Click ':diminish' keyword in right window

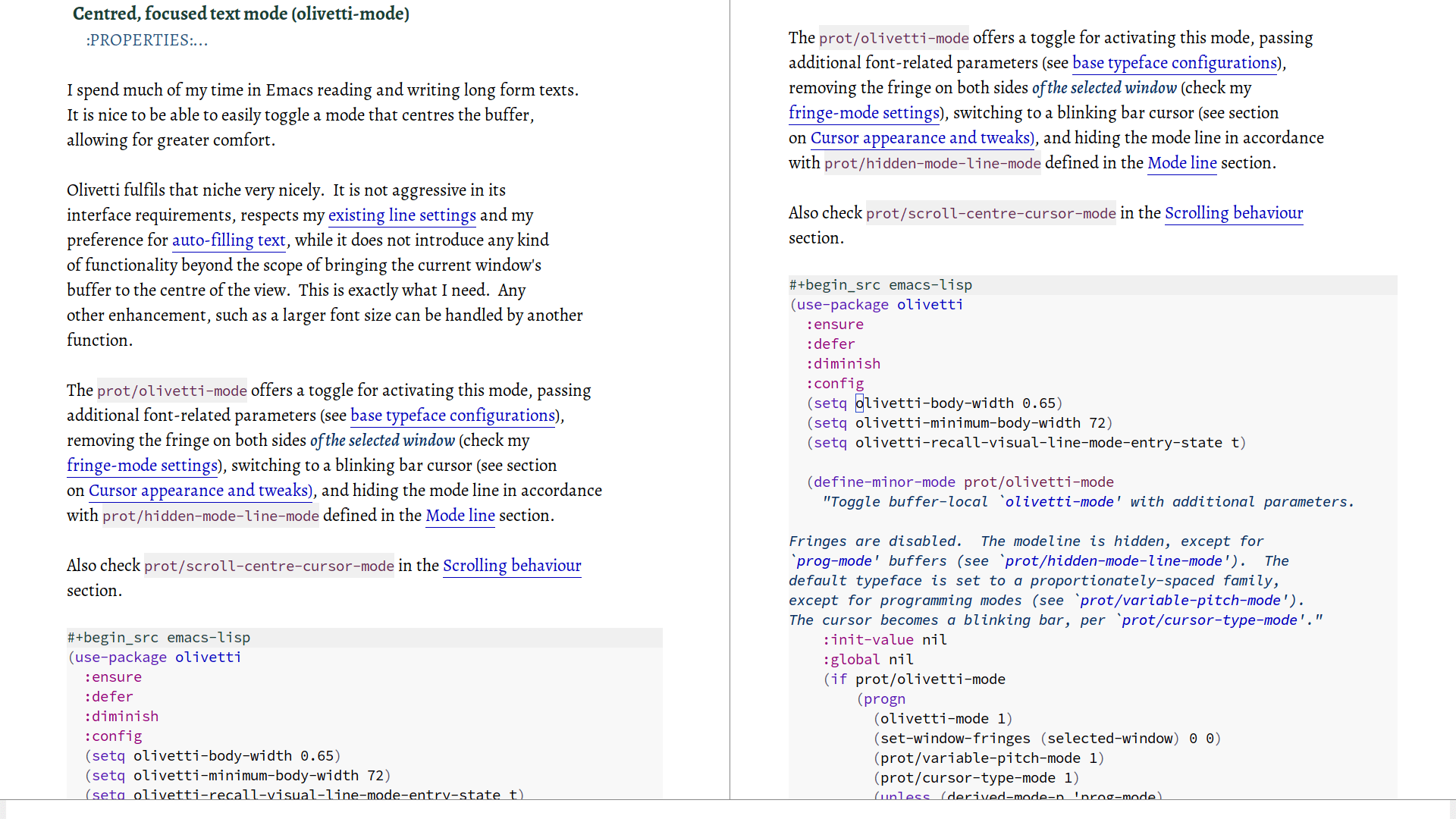coord(843,364)
